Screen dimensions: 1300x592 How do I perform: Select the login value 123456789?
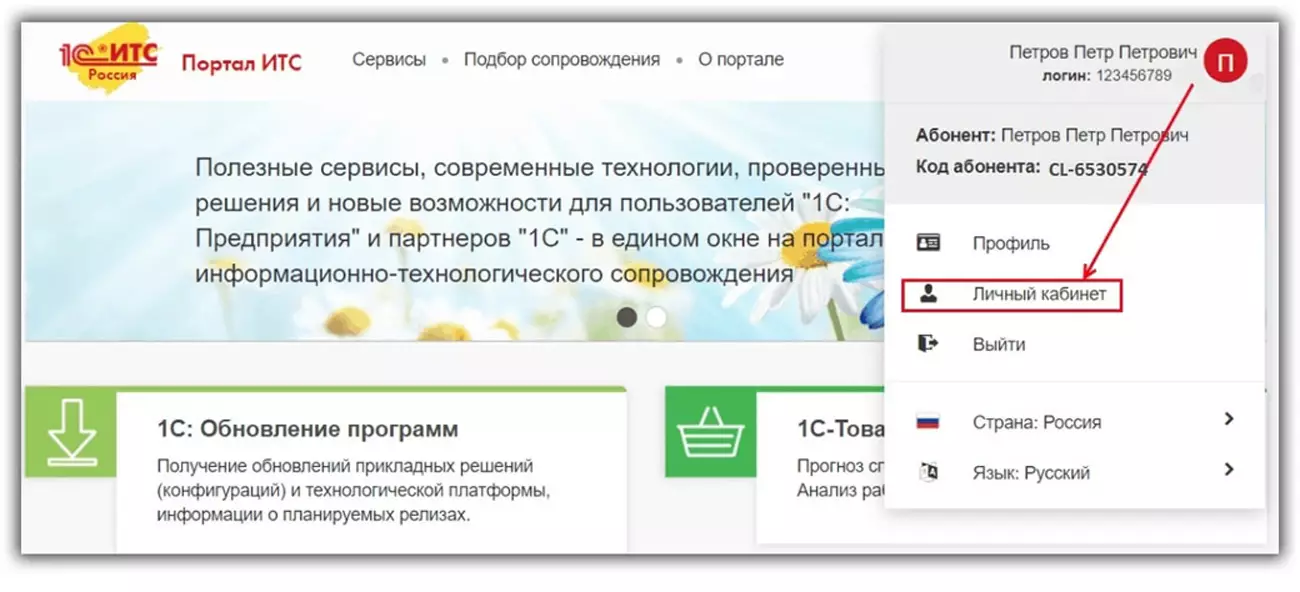(x=1134, y=75)
